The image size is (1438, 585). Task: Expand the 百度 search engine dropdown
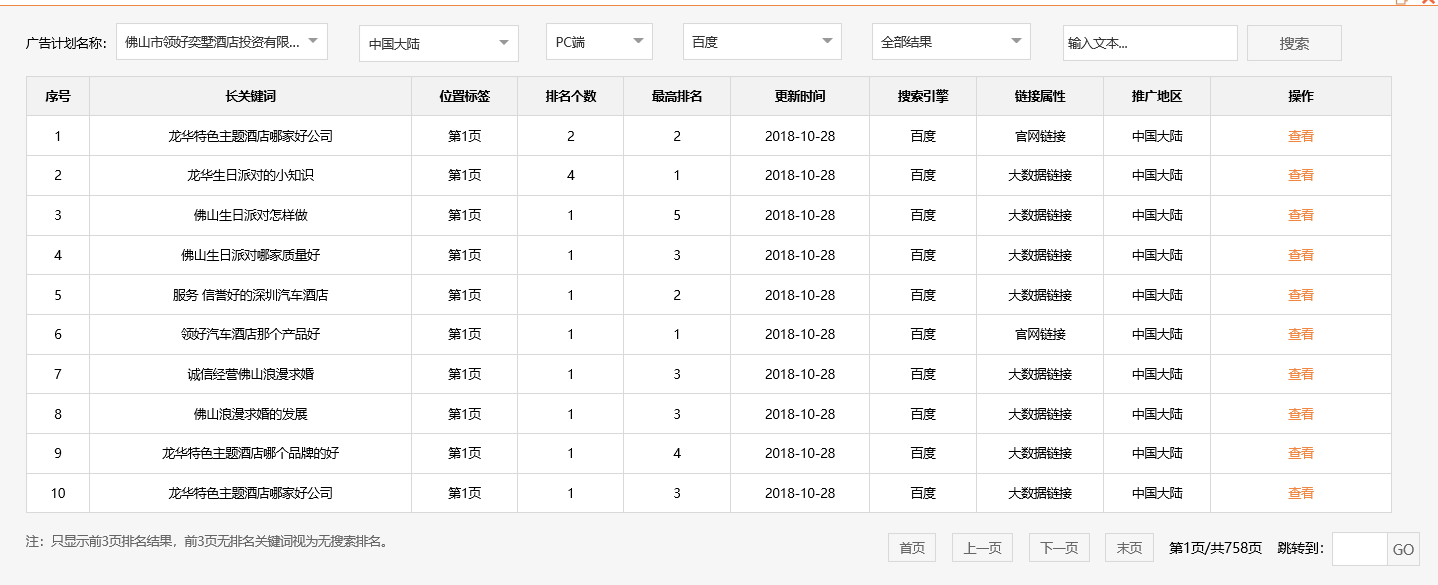(x=761, y=42)
